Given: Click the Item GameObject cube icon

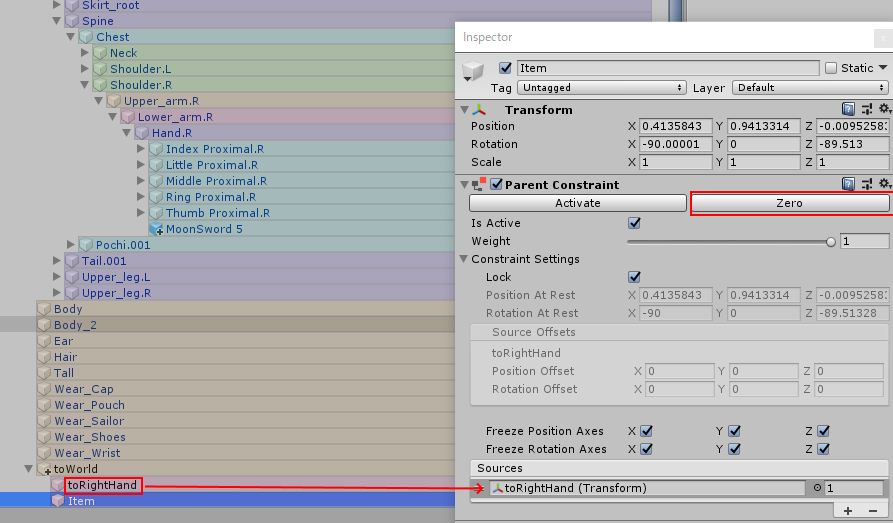Looking at the screenshot, I should [473, 71].
